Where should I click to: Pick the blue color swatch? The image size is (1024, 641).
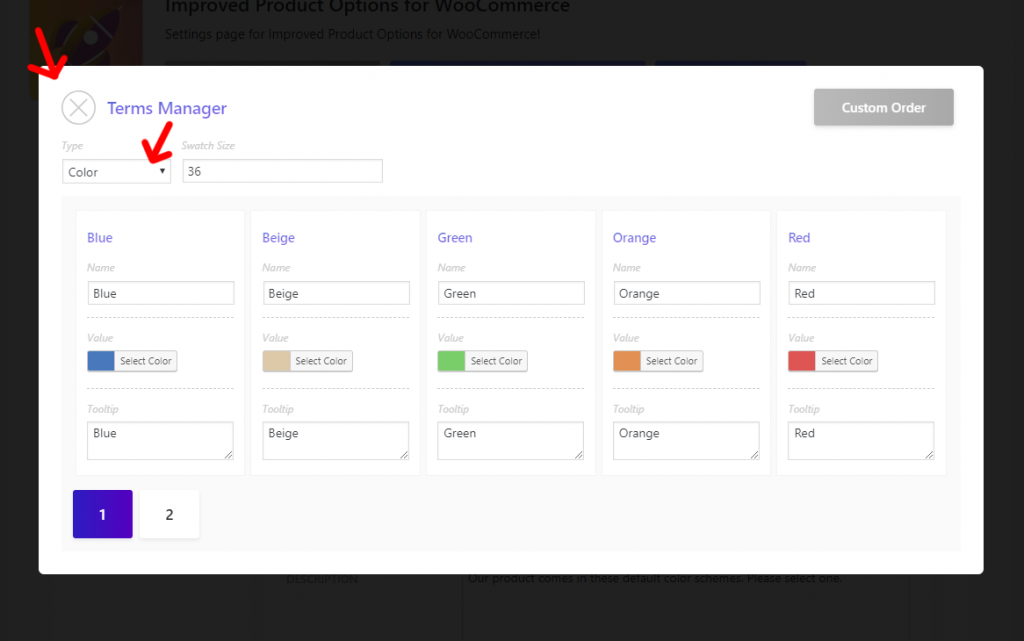pos(101,361)
